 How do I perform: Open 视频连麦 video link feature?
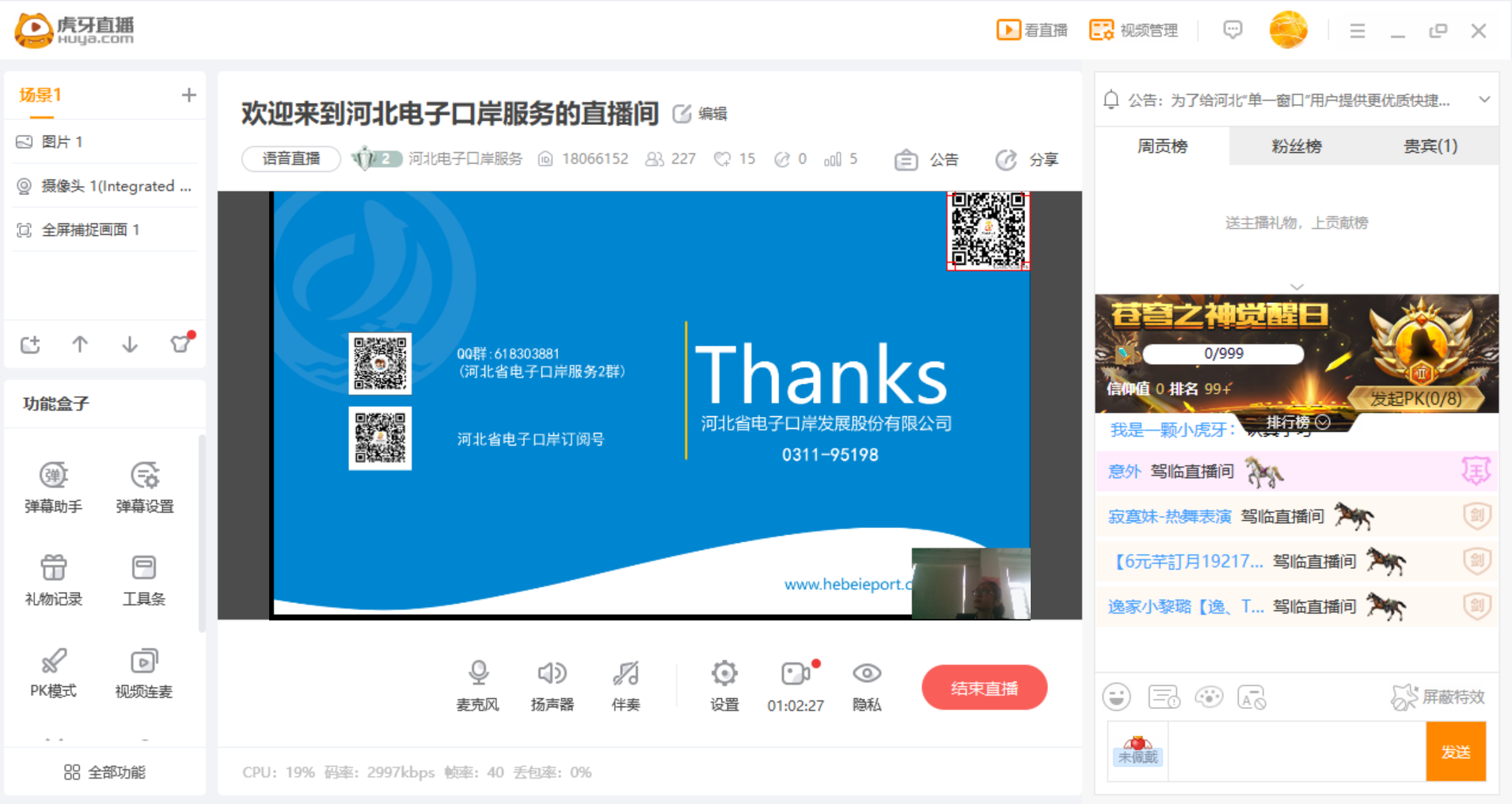pos(144,673)
